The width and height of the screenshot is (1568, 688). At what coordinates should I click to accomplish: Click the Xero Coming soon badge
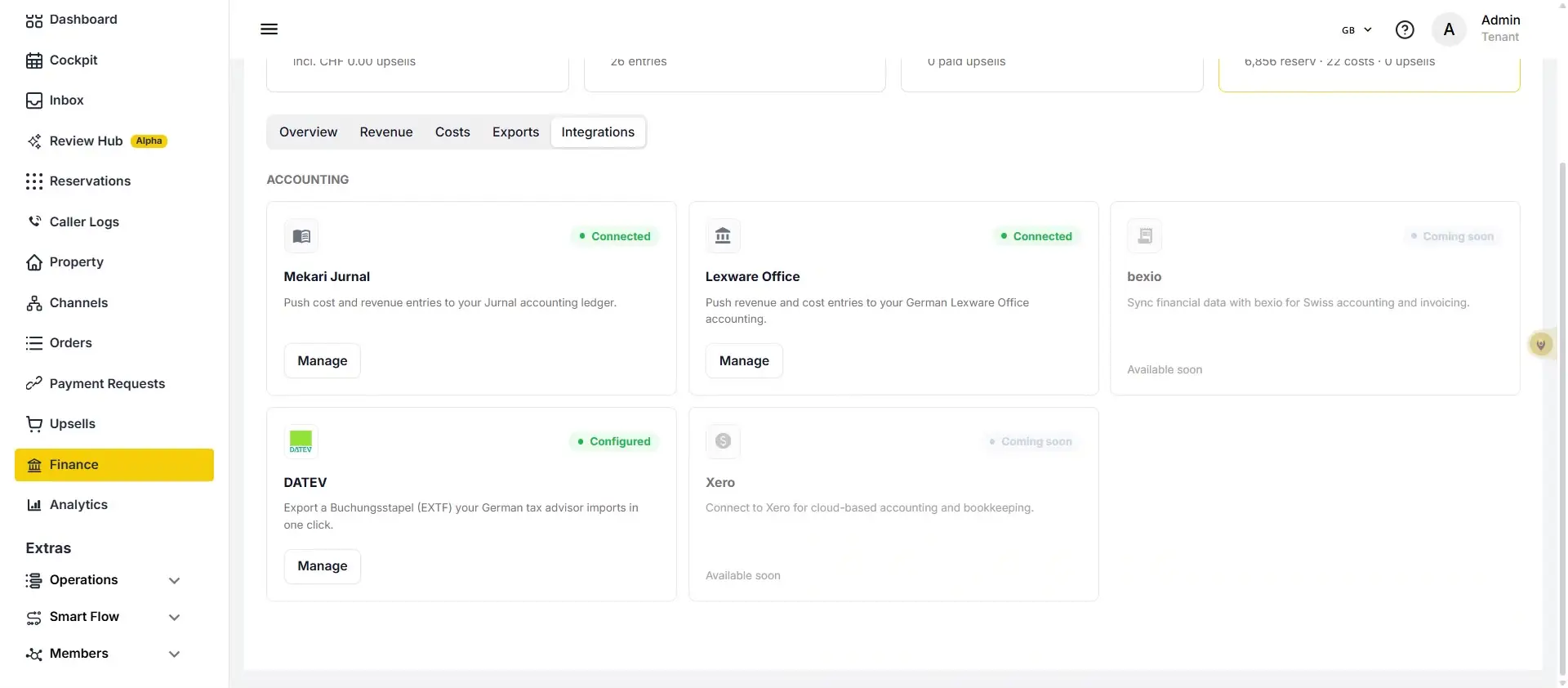pos(1031,441)
